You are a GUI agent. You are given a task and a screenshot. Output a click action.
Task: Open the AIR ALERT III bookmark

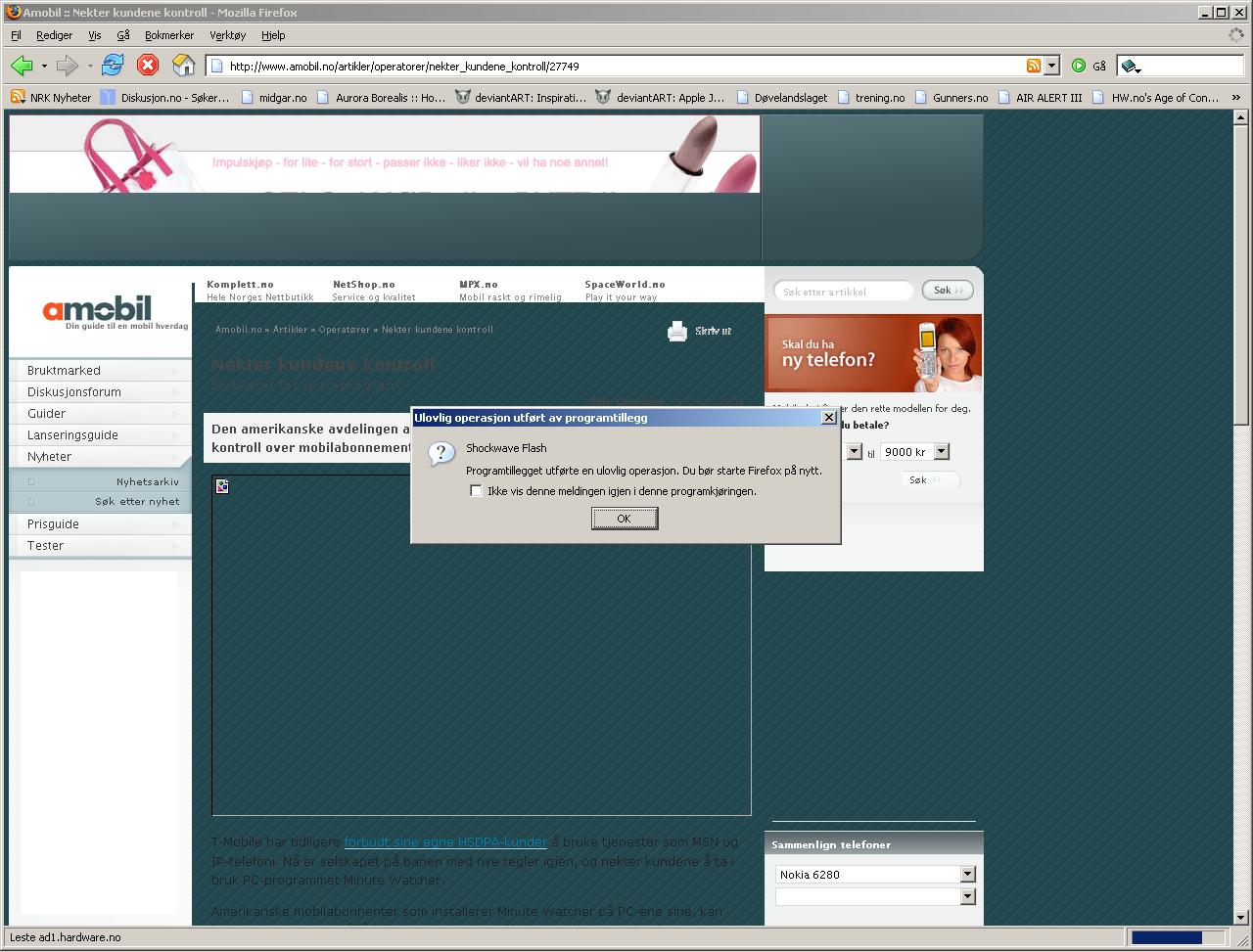point(1040,97)
